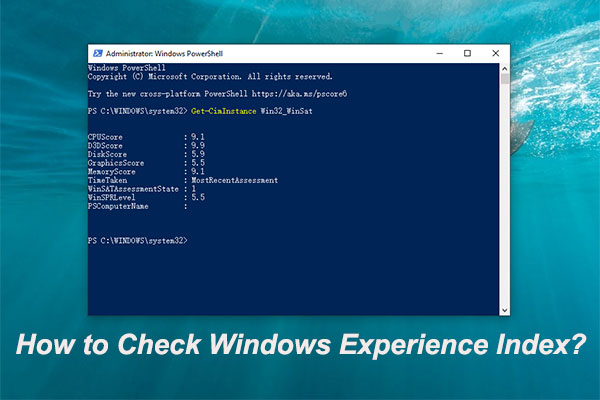
Task: Click the TimeTaken label
Action: [107, 180]
